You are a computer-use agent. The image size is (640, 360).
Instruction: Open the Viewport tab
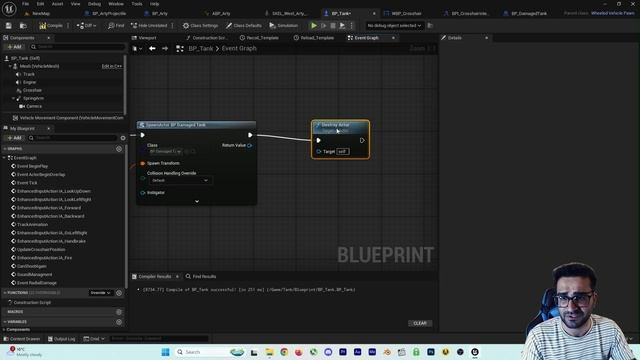tap(147, 38)
